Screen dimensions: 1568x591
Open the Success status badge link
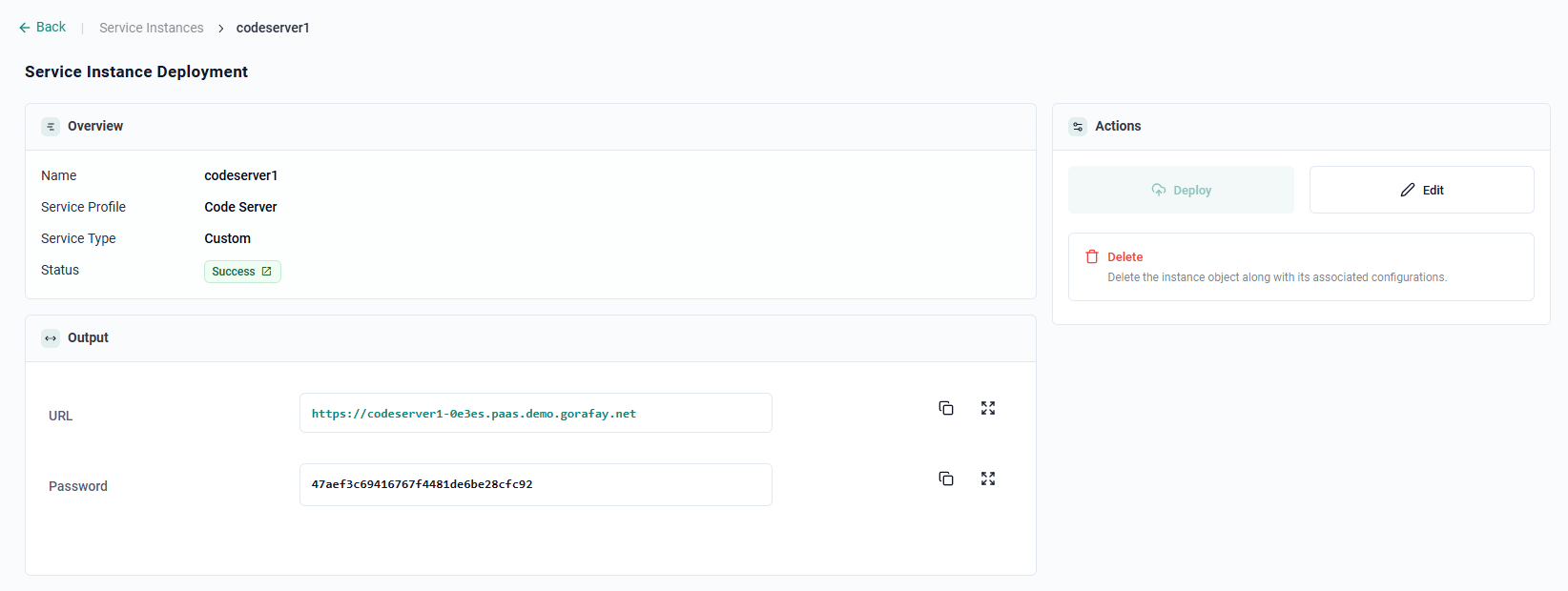coord(242,272)
